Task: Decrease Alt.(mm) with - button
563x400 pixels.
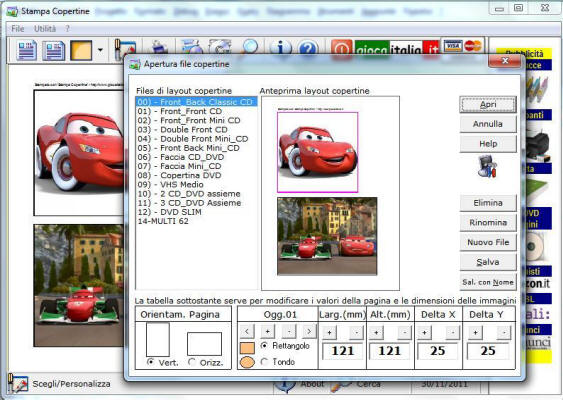Action: (x=404, y=332)
